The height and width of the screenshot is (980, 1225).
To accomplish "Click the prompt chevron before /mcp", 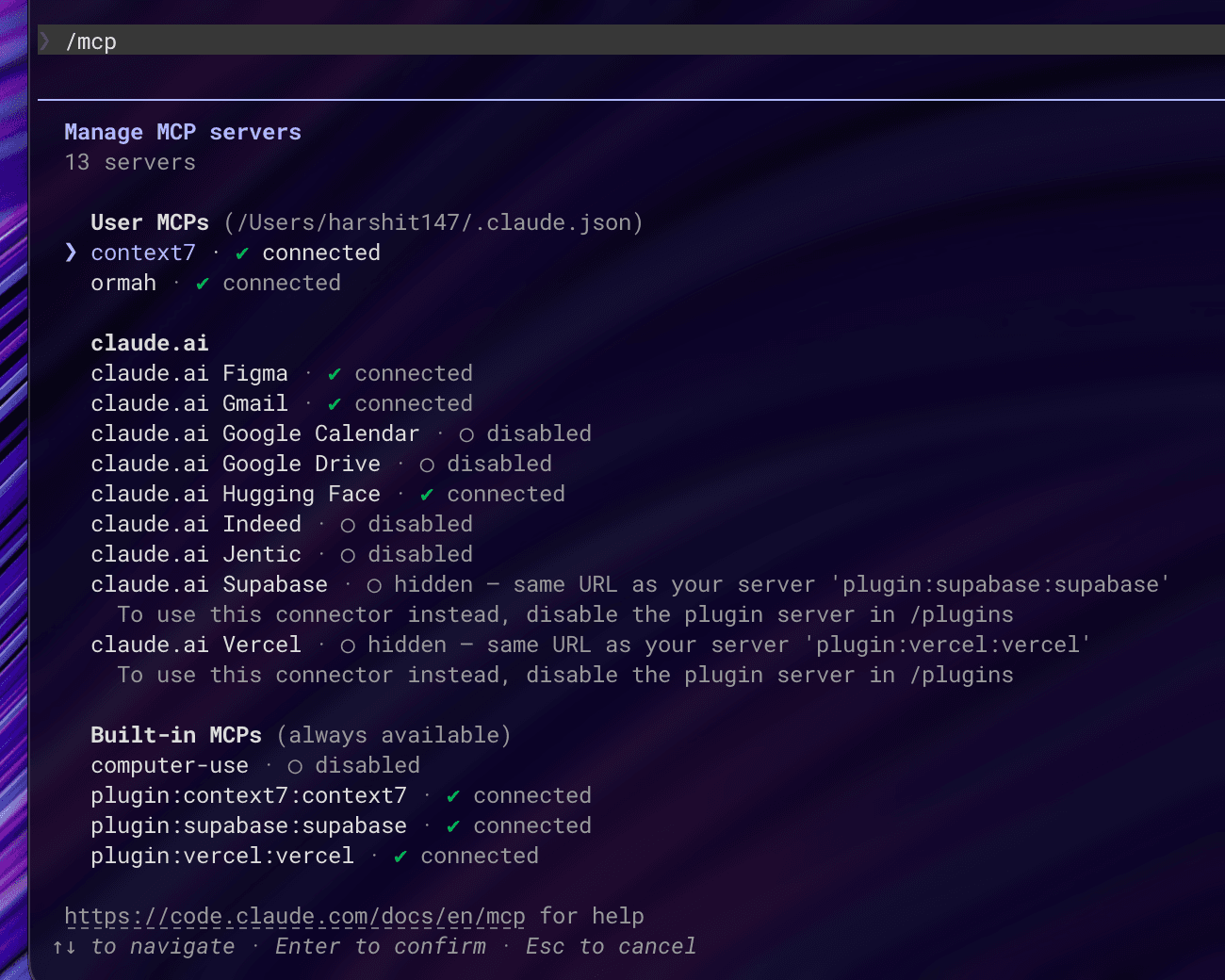I will [x=44, y=41].
